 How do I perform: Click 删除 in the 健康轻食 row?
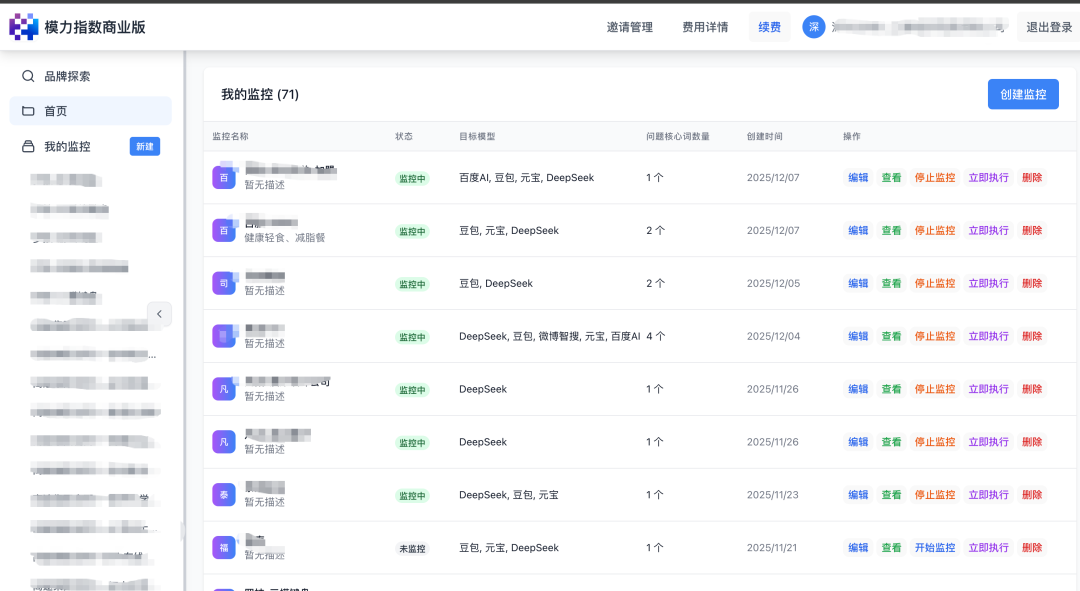pyautogui.click(x=1032, y=231)
